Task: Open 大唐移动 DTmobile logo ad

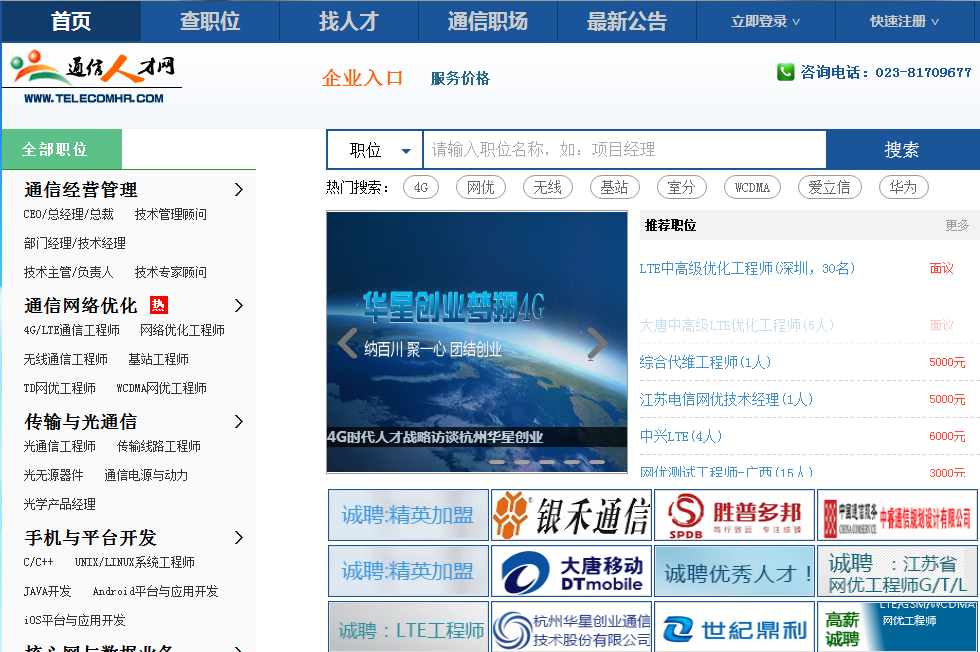Action: (571, 571)
